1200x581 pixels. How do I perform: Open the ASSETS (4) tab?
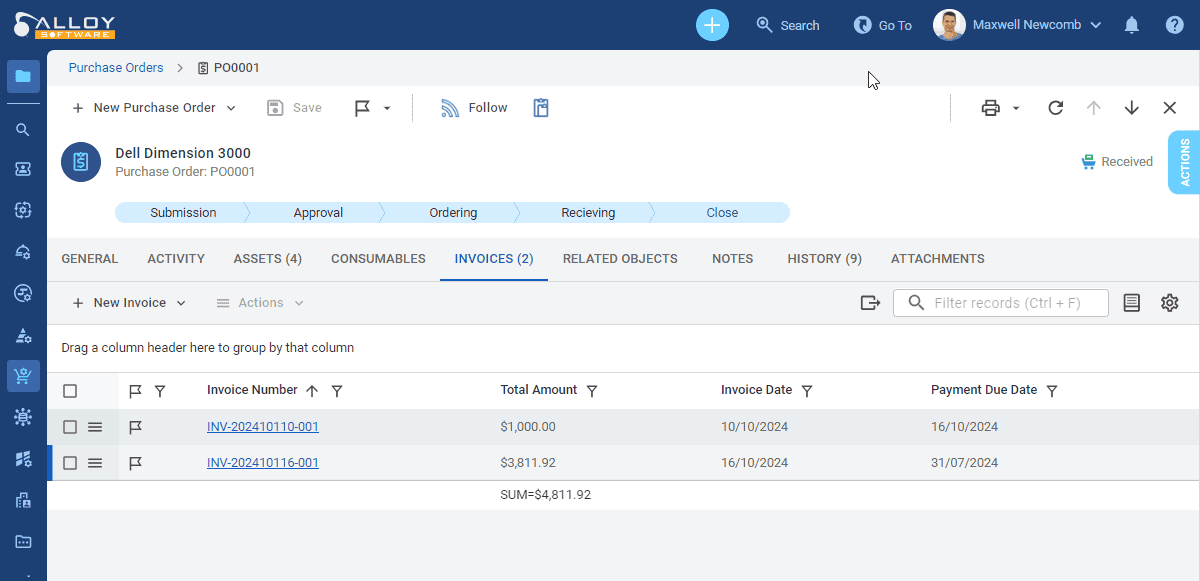pos(268,259)
